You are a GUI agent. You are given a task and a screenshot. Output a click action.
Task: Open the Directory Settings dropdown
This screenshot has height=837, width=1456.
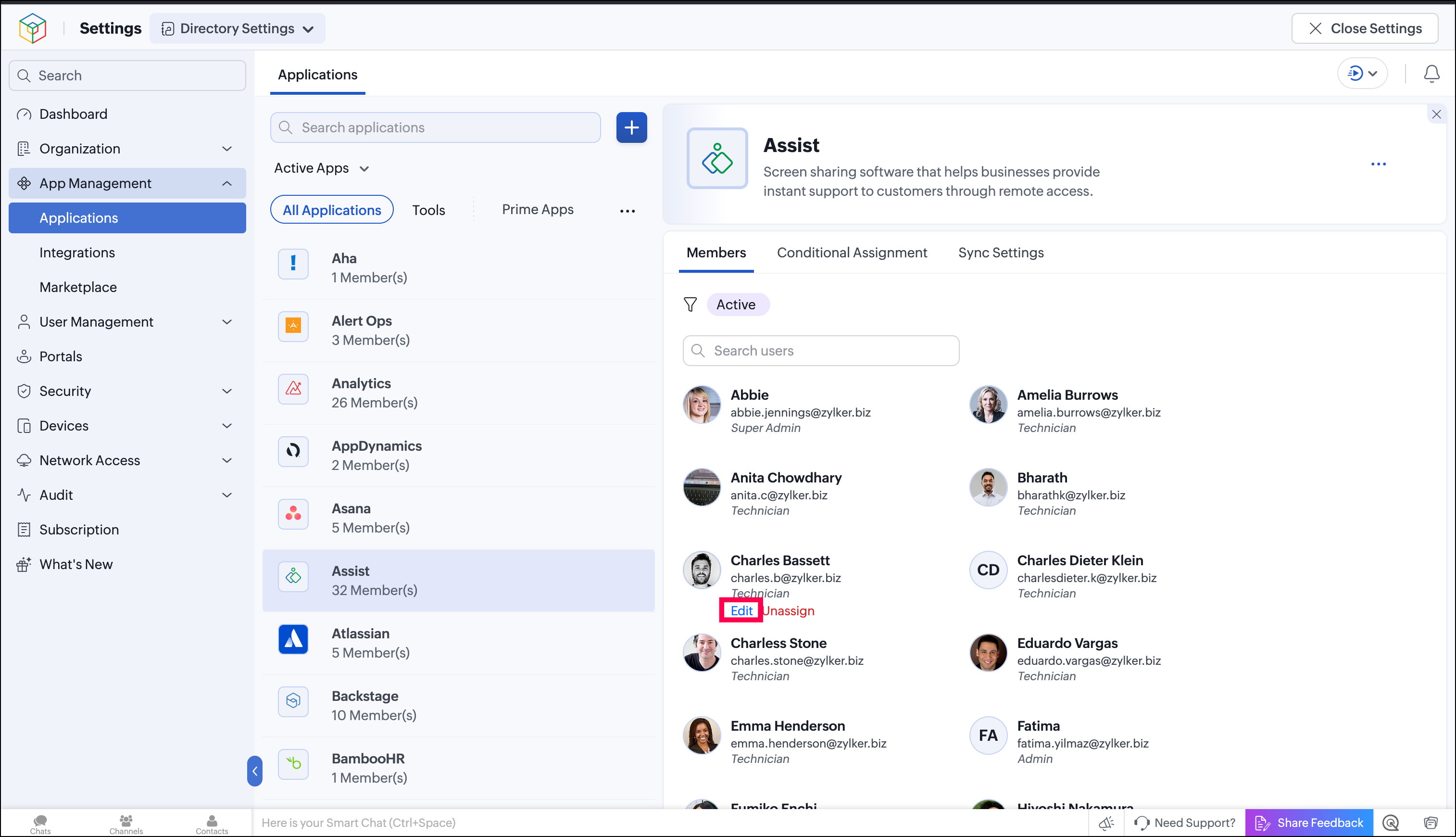[238, 29]
